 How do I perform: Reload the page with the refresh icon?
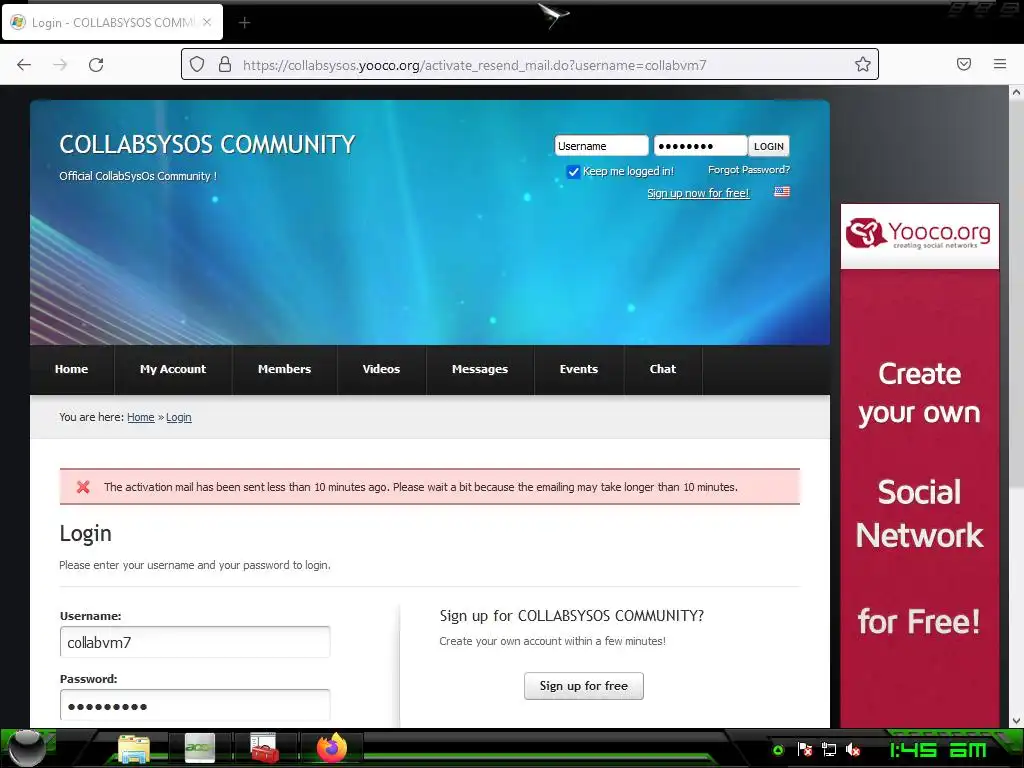point(96,64)
